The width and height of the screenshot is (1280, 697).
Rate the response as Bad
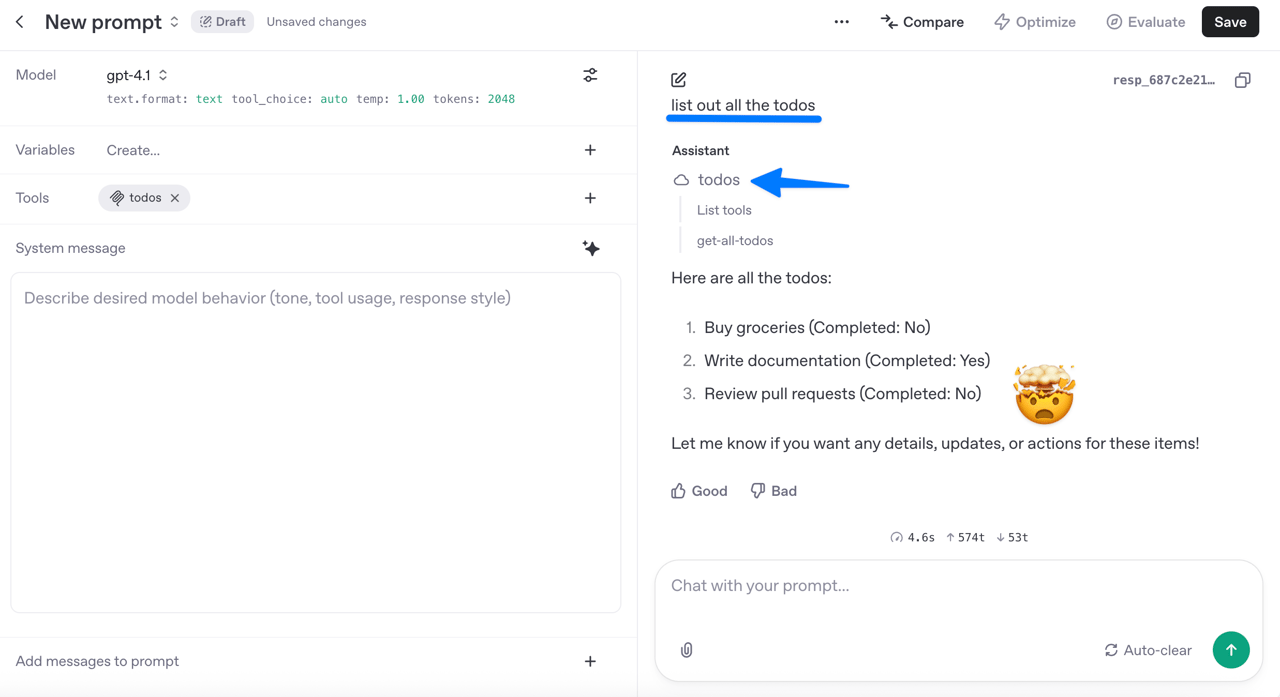[x=774, y=491]
